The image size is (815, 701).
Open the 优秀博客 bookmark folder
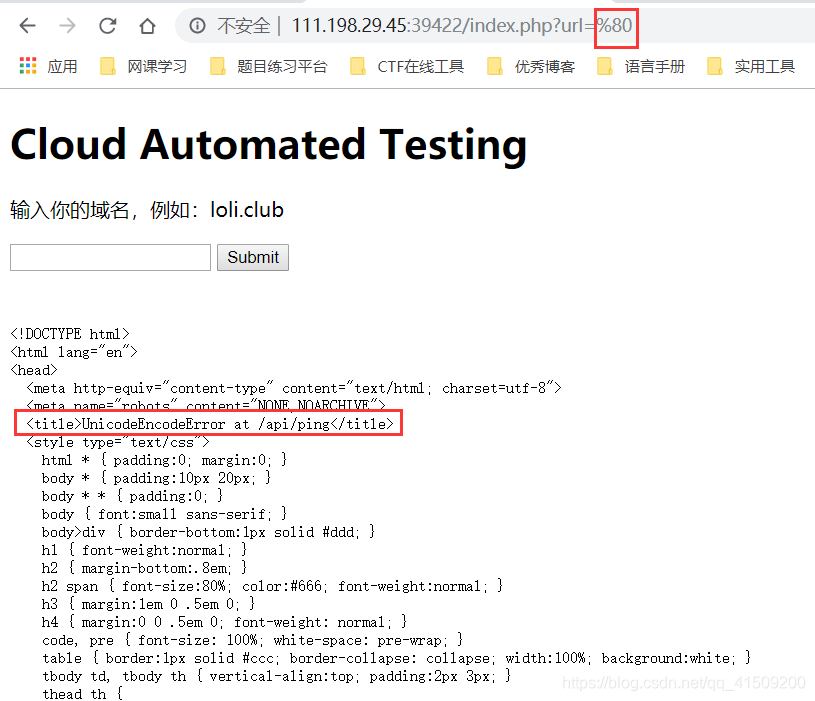(x=531, y=66)
